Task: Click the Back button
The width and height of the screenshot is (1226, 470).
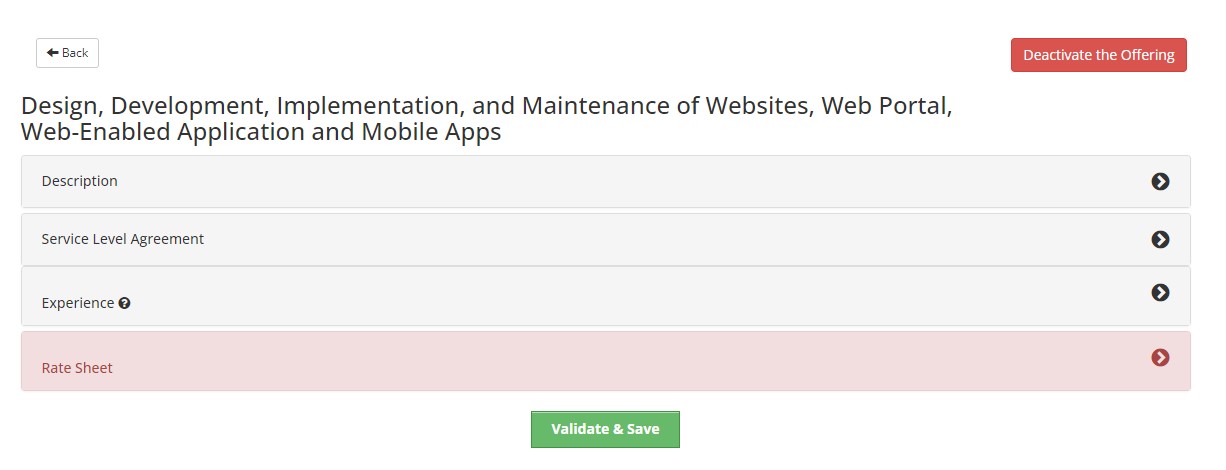Action: 67,53
